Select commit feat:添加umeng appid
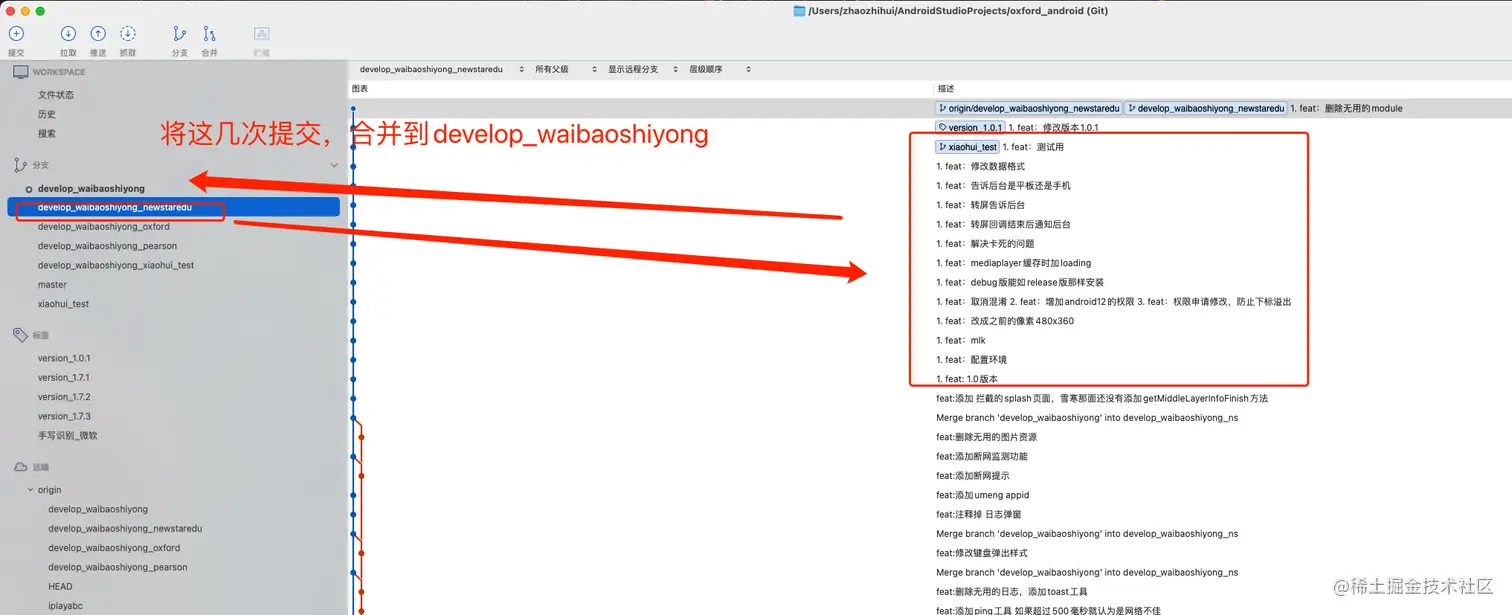Screen dimensions: 1512x615 982,495
